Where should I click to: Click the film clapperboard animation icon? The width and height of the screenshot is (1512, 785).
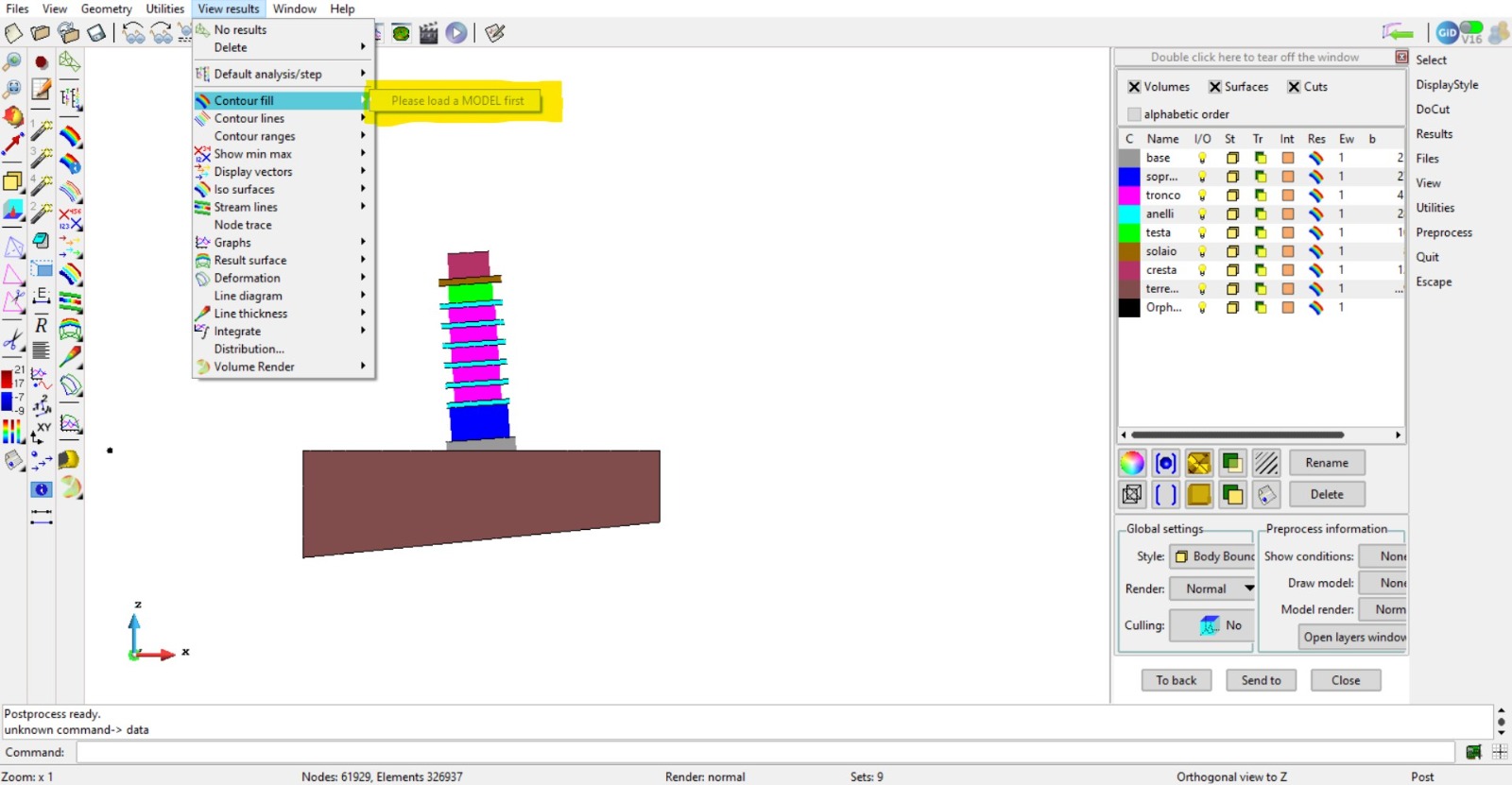pos(428,33)
